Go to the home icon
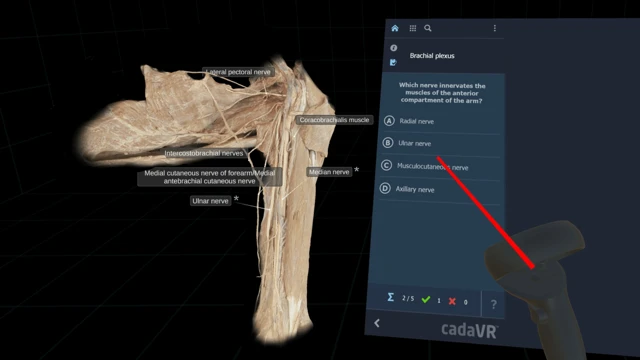The height and width of the screenshot is (360, 640). (x=395, y=28)
